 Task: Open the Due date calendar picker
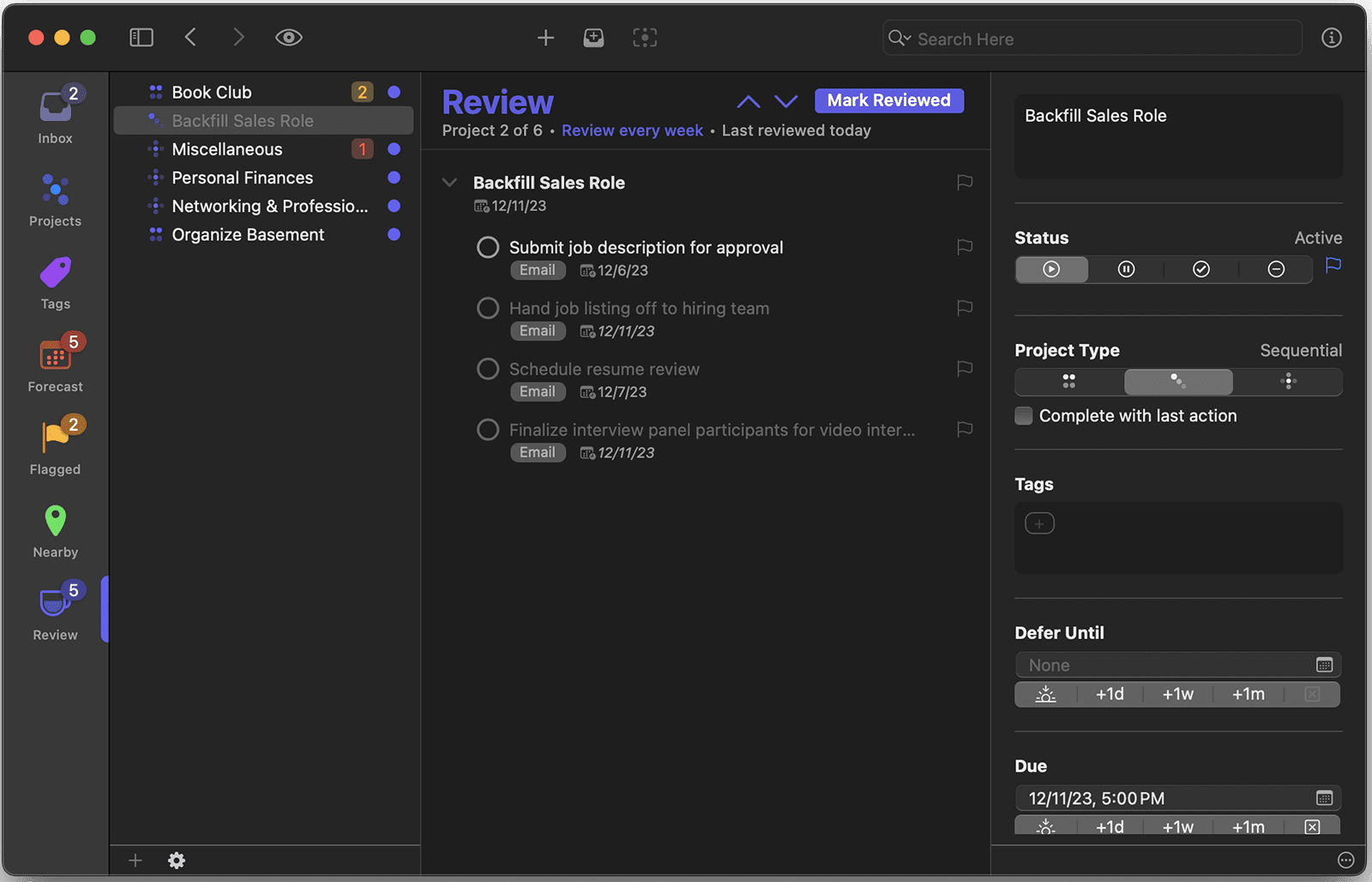click(x=1324, y=799)
